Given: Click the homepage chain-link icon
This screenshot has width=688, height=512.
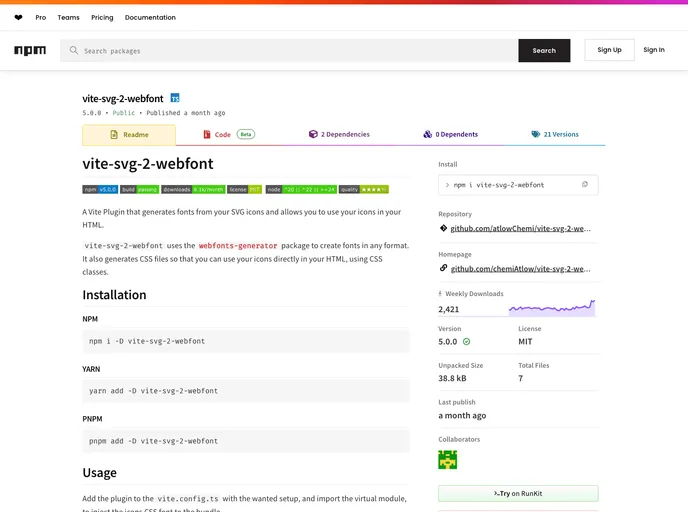Looking at the screenshot, I should pyautogui.click(x=444, y=268).
